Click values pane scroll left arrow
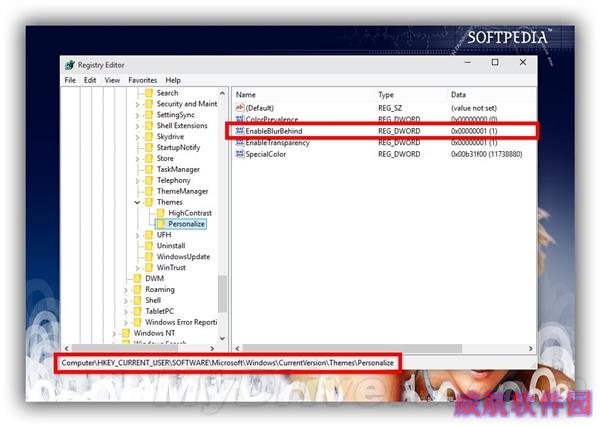This screenshot has height=427, width=600. 238,348
